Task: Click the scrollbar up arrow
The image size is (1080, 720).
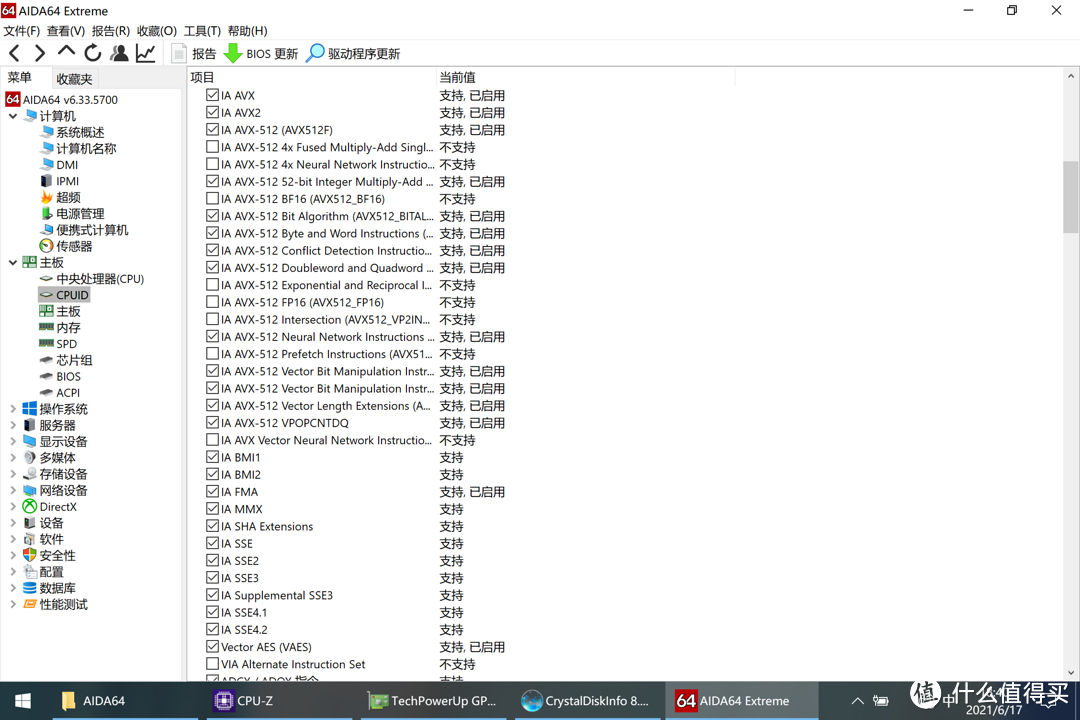Action: tap(1070, 76)
